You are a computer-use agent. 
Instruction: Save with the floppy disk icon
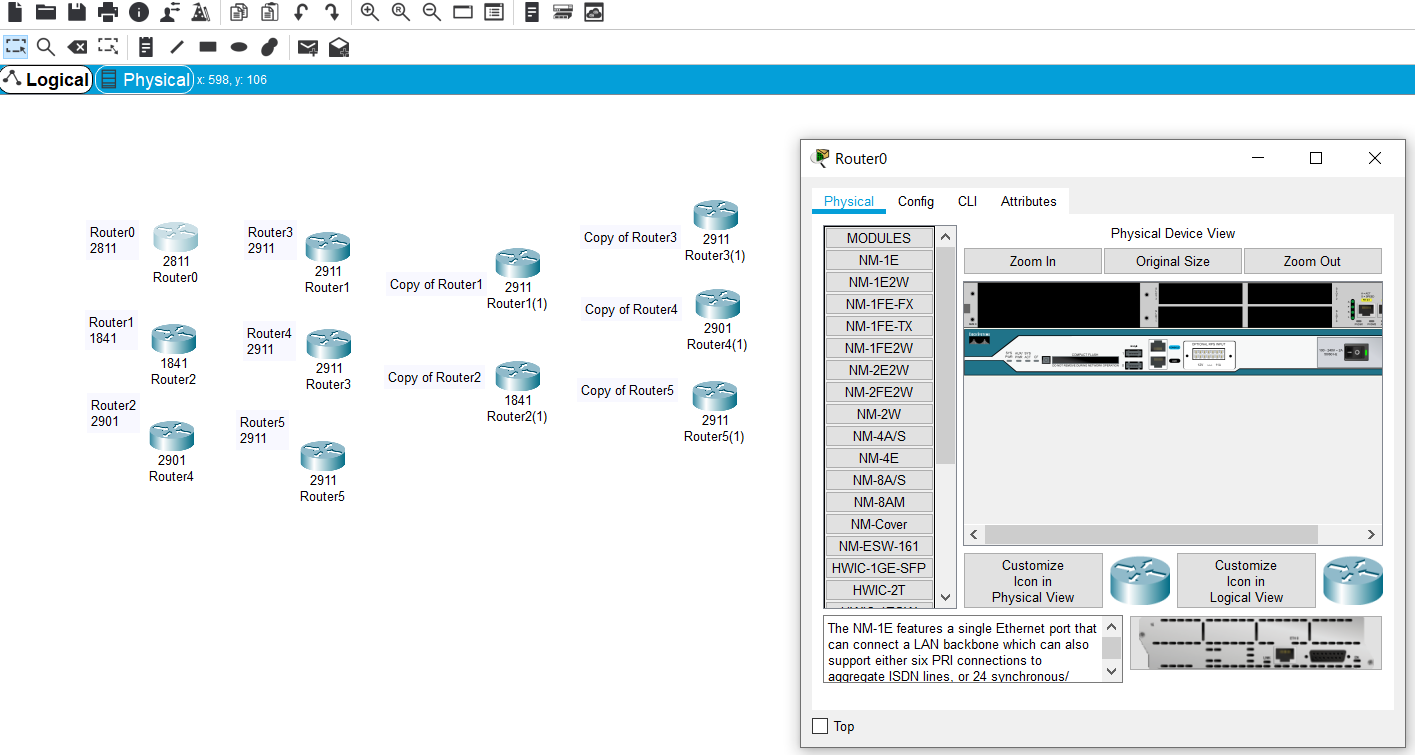coord(77,12)
